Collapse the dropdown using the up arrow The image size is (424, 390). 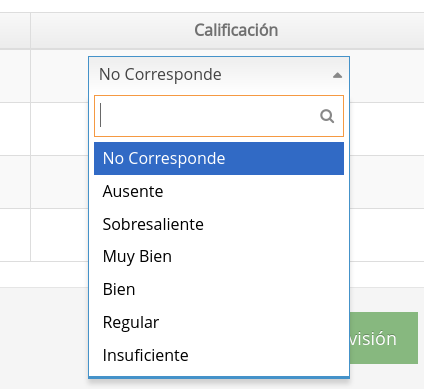(x=337, y=75)
